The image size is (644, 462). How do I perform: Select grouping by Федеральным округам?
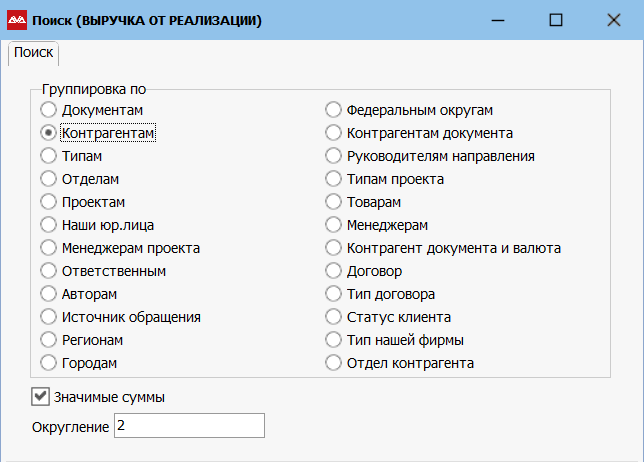point(333,110)
